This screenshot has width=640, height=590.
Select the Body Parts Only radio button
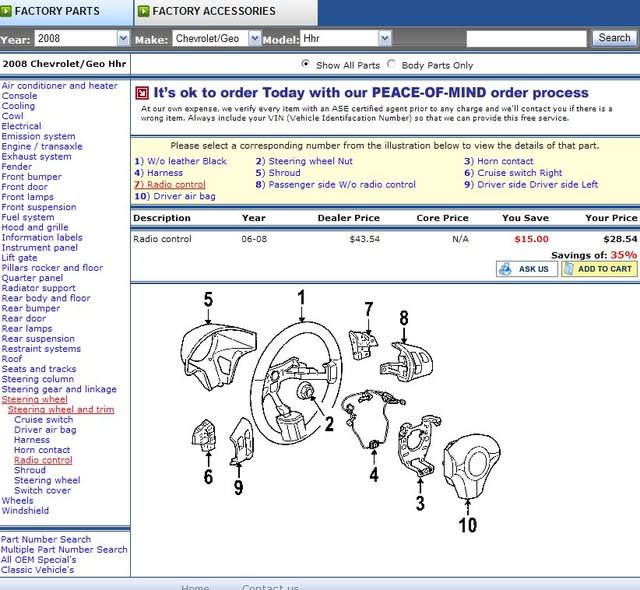[x=391, y=64]
